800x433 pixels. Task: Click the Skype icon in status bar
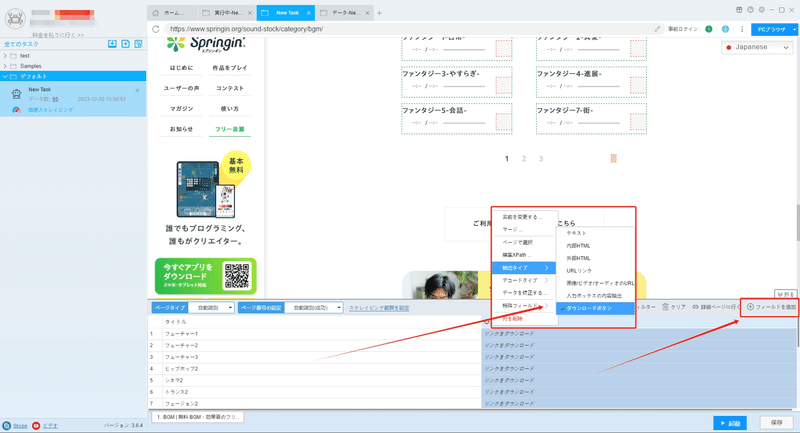point(7,425)
